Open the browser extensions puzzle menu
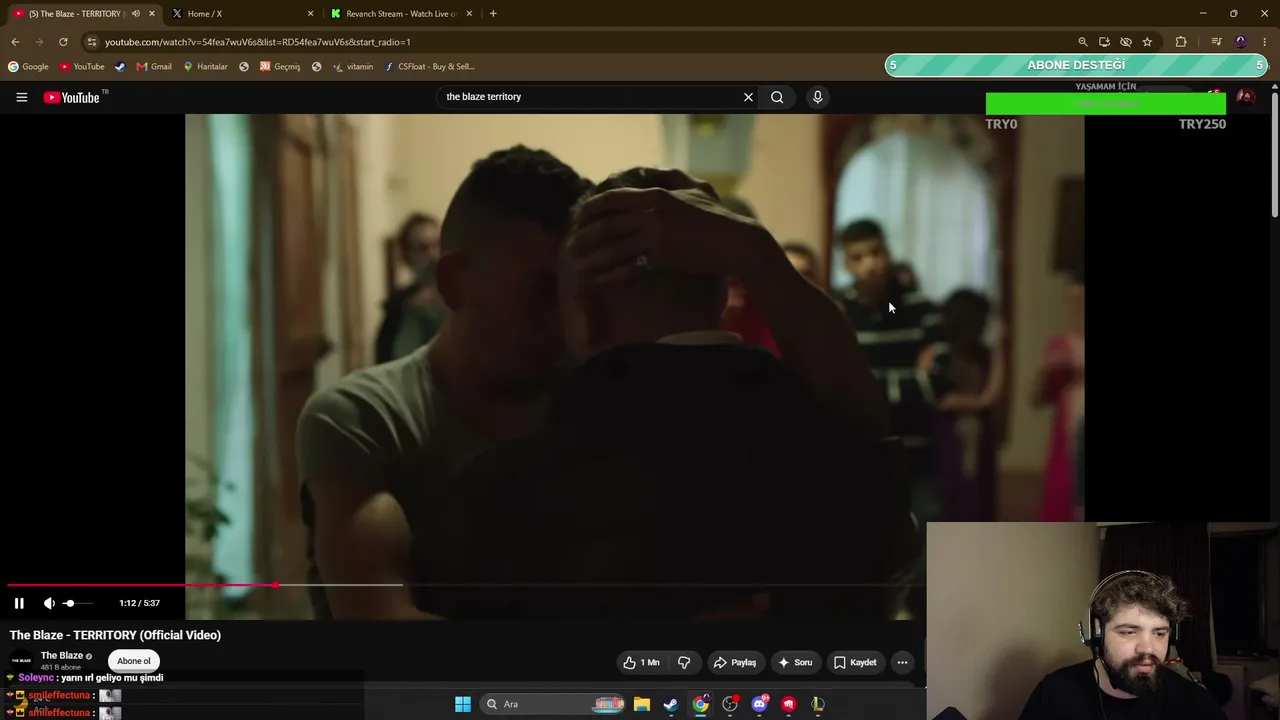This screenshot has width=1280, height=720. pyautogui.click(x=1181, y=42)
